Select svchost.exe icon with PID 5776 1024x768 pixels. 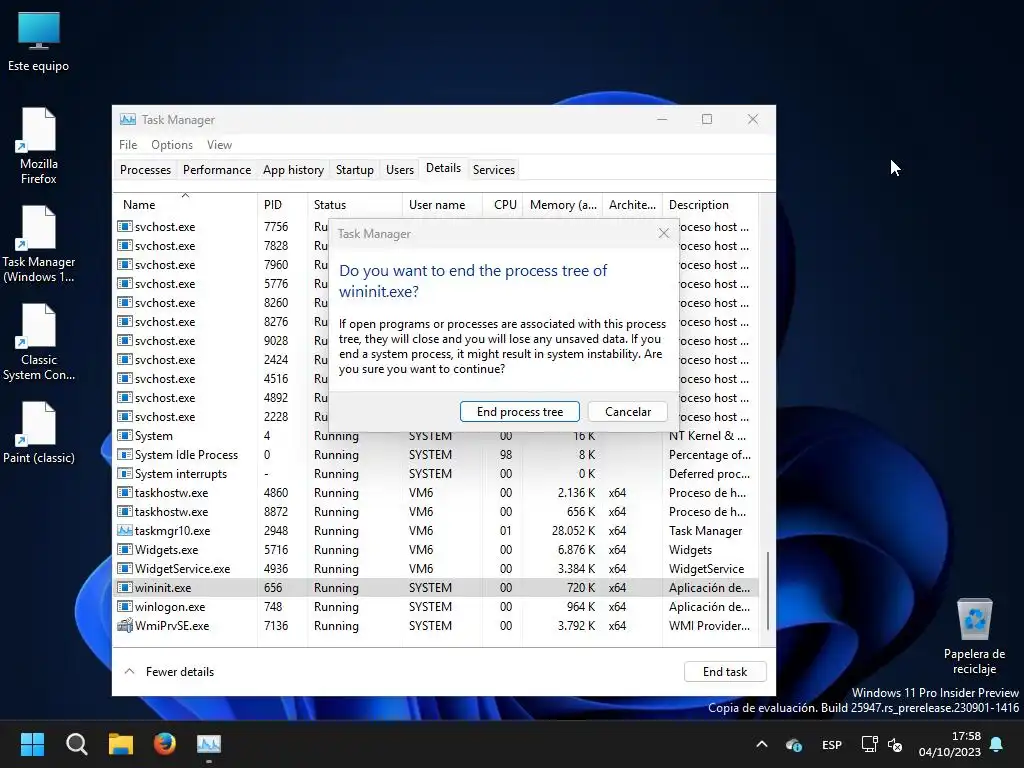tap(125, 283)
